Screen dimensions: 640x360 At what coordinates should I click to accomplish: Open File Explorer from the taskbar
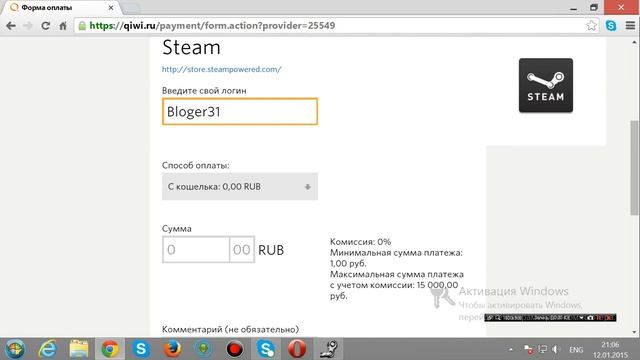78,349
